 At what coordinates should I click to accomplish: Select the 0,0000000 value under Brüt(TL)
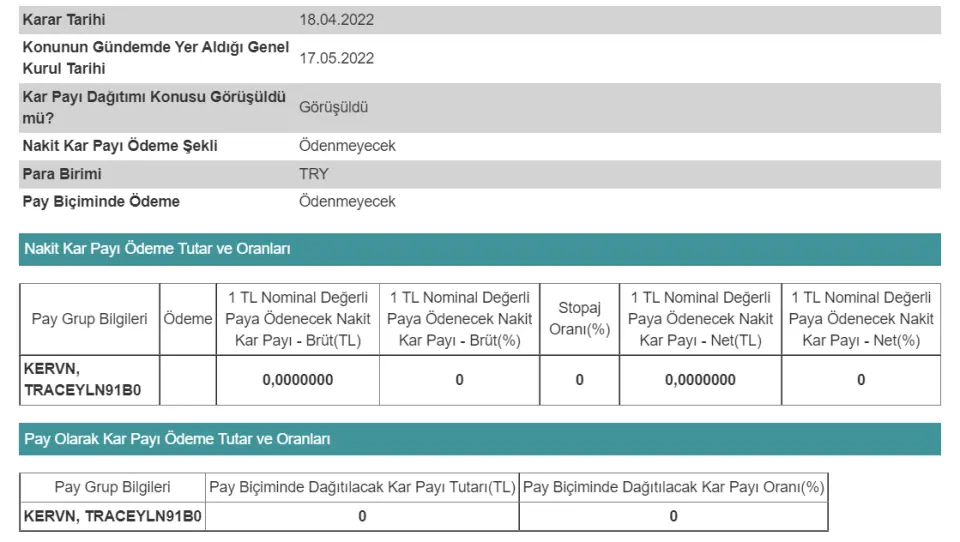(298, 380)
